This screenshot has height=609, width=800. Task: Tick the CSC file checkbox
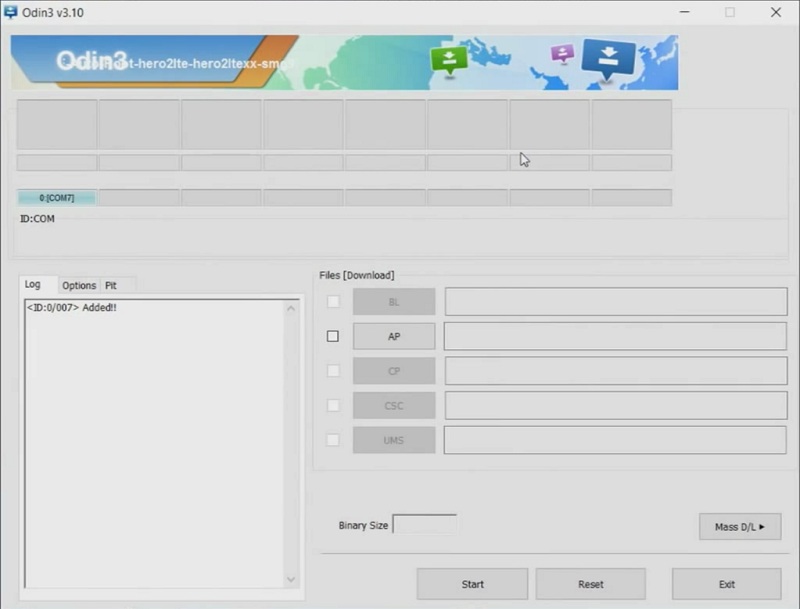(333, 405)
